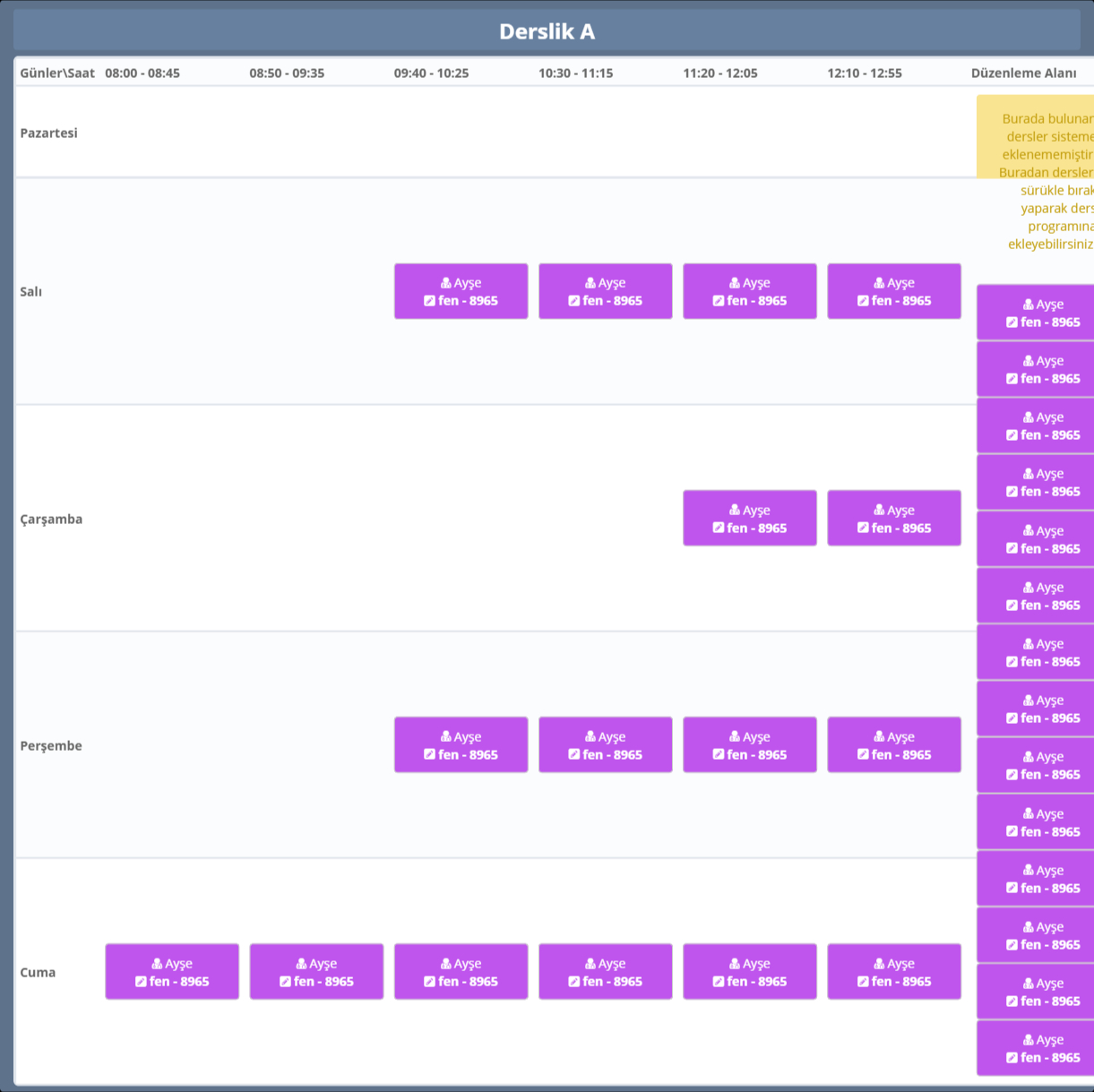
Task: Click teacher icon on Salı 12:10 lesson card
Action: pos(879,283)
